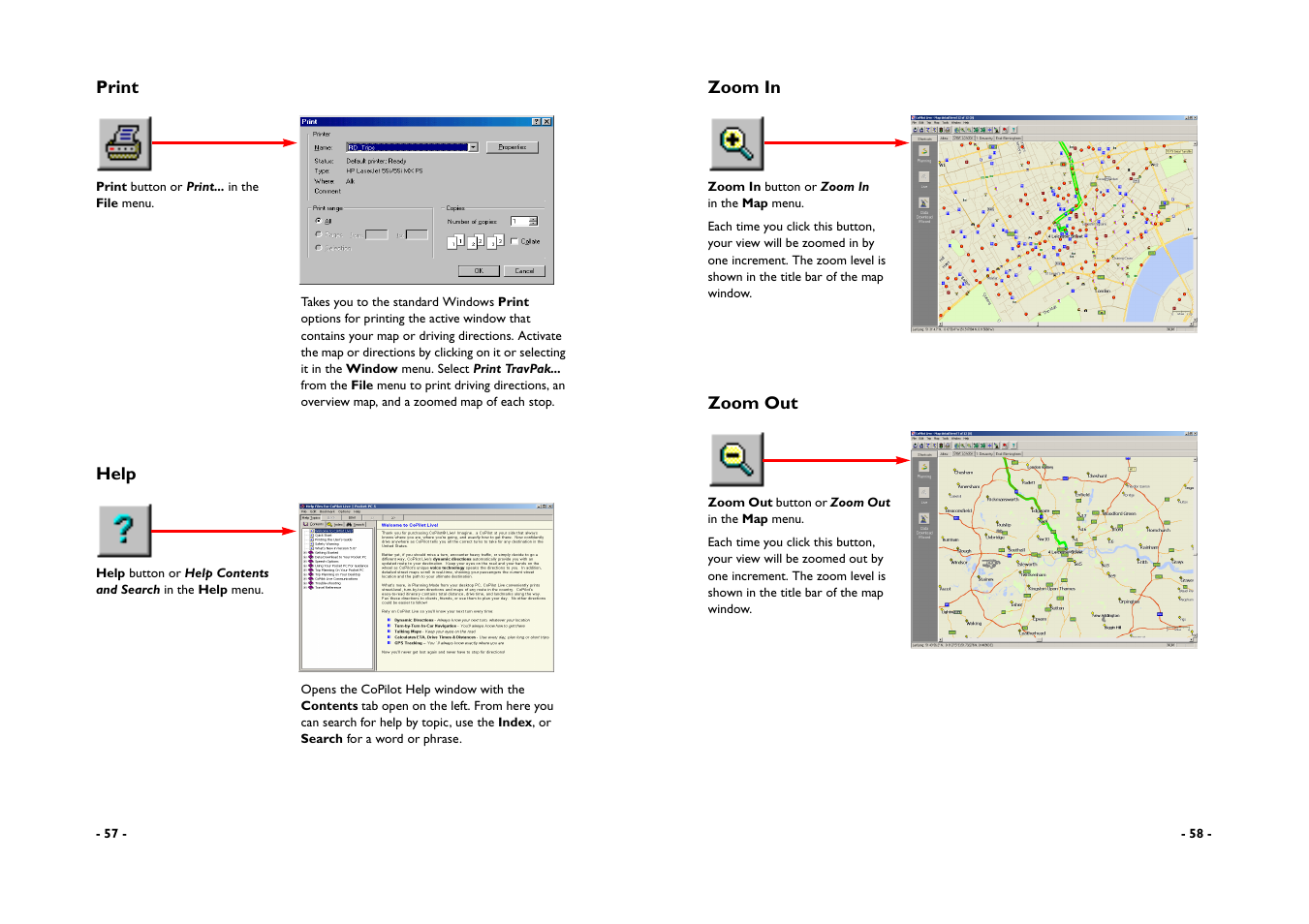Click the large Print printer icon
Screen dimensions: 1309x924
[125, 143]
